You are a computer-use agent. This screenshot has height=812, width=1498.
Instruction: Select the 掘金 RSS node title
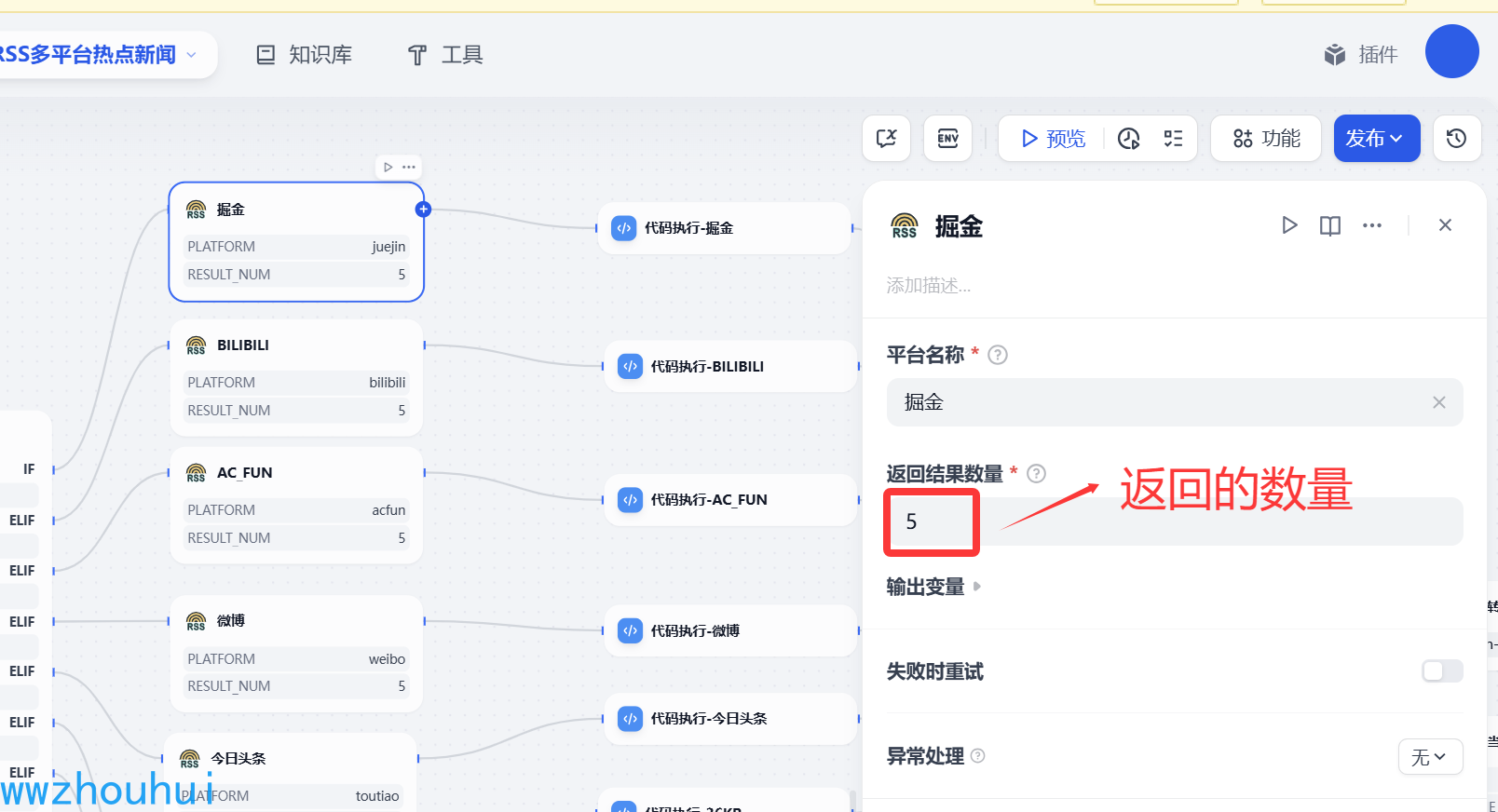pyautogui.click(x=231, y=210)
